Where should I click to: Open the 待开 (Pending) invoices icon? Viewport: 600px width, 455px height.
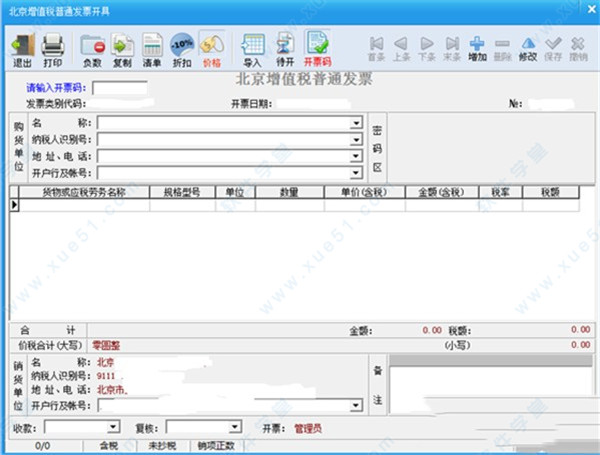click(x=285, y=47)
